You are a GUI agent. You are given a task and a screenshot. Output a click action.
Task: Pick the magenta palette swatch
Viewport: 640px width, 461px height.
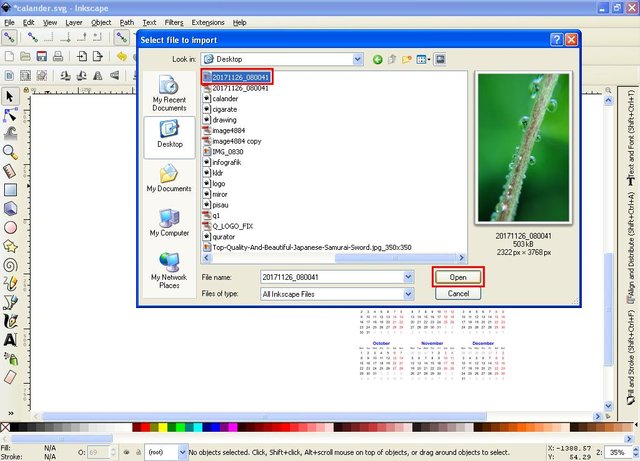(233, 428)
